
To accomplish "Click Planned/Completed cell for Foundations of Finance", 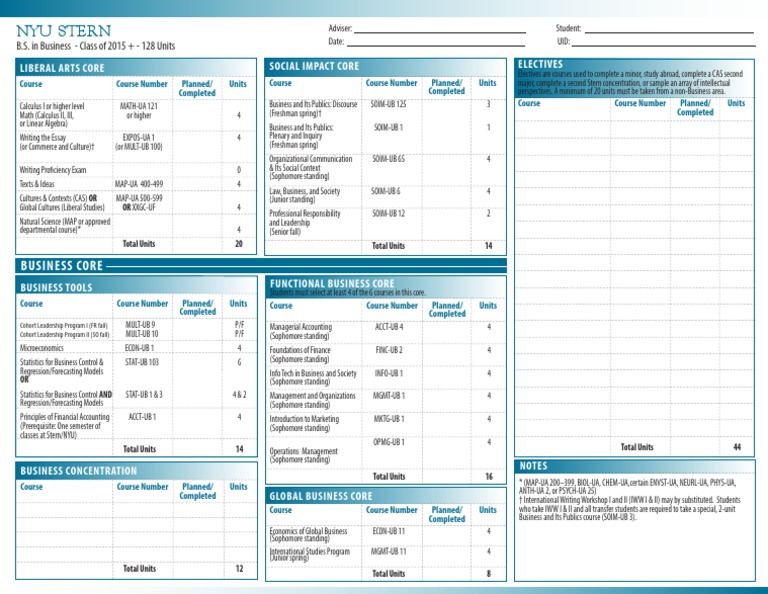I will click(x=447, y=355).
